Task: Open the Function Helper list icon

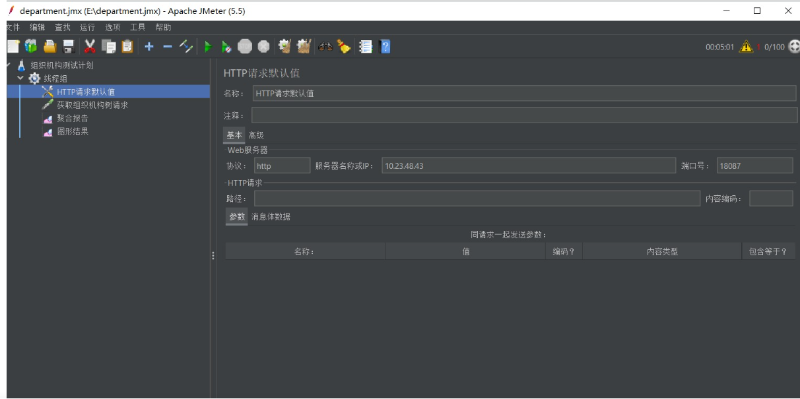Action: (x=365, y=46)
